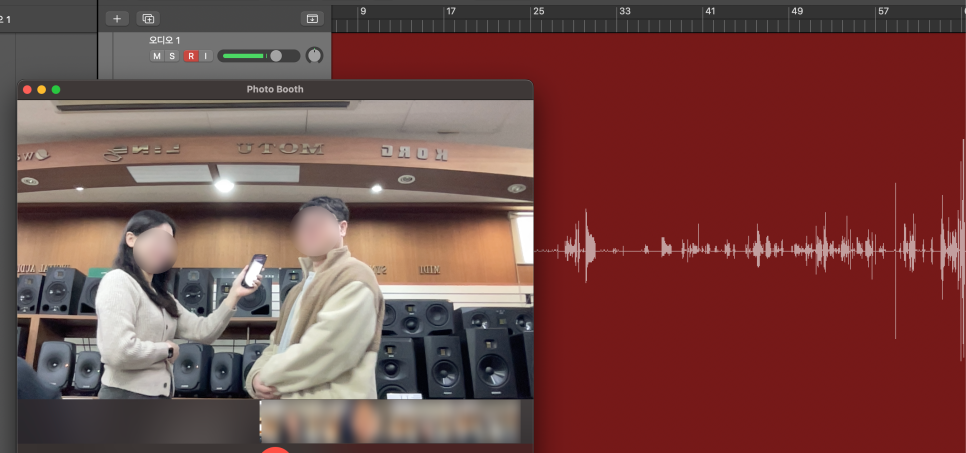Click bar 57 on the ruler
This screenshot has width=966, height=453.
883,11
